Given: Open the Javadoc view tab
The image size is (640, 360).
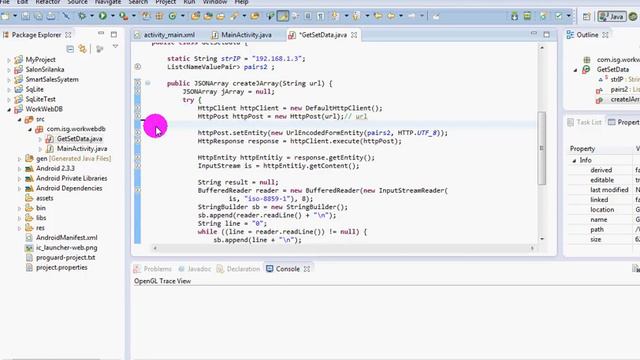Looking at the screenshot, I should coord(195,269).
